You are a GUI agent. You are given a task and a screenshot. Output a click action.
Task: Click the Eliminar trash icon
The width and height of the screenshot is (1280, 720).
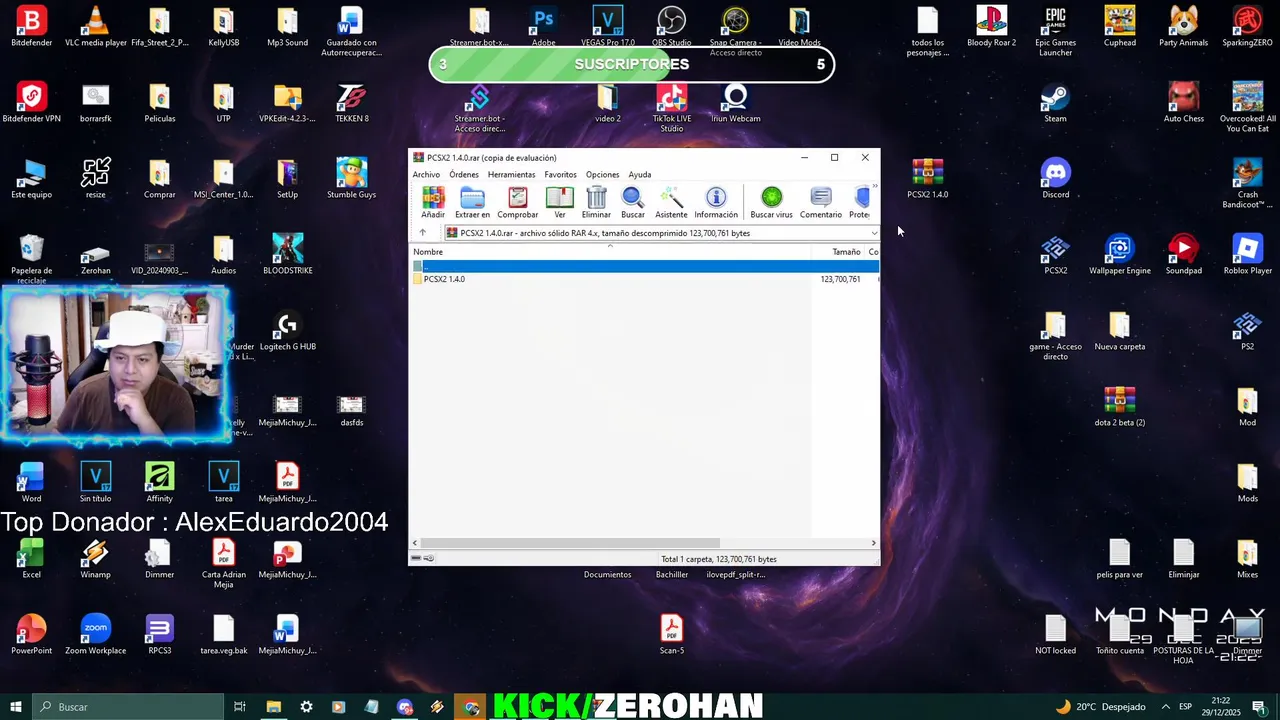click(x=596, y=202)
